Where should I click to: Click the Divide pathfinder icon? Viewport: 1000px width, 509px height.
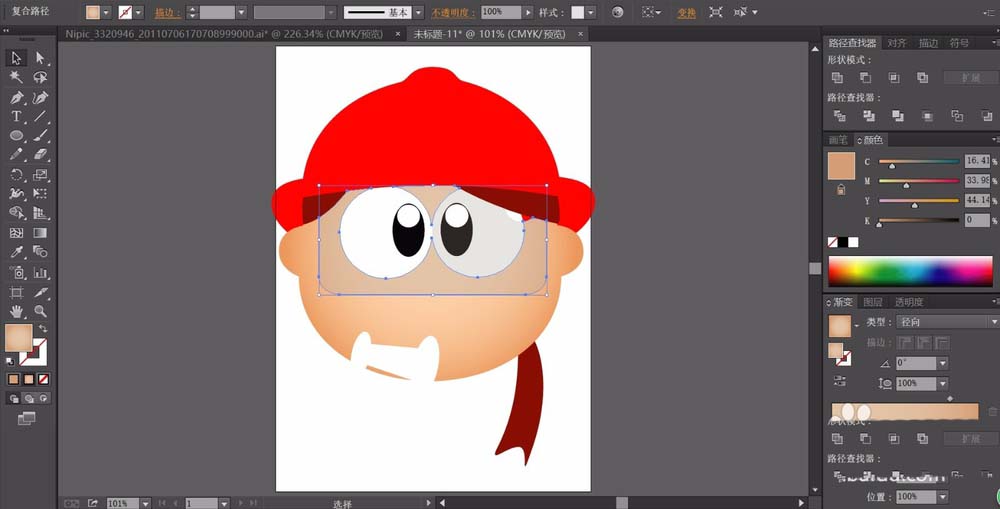coord(837,116)
